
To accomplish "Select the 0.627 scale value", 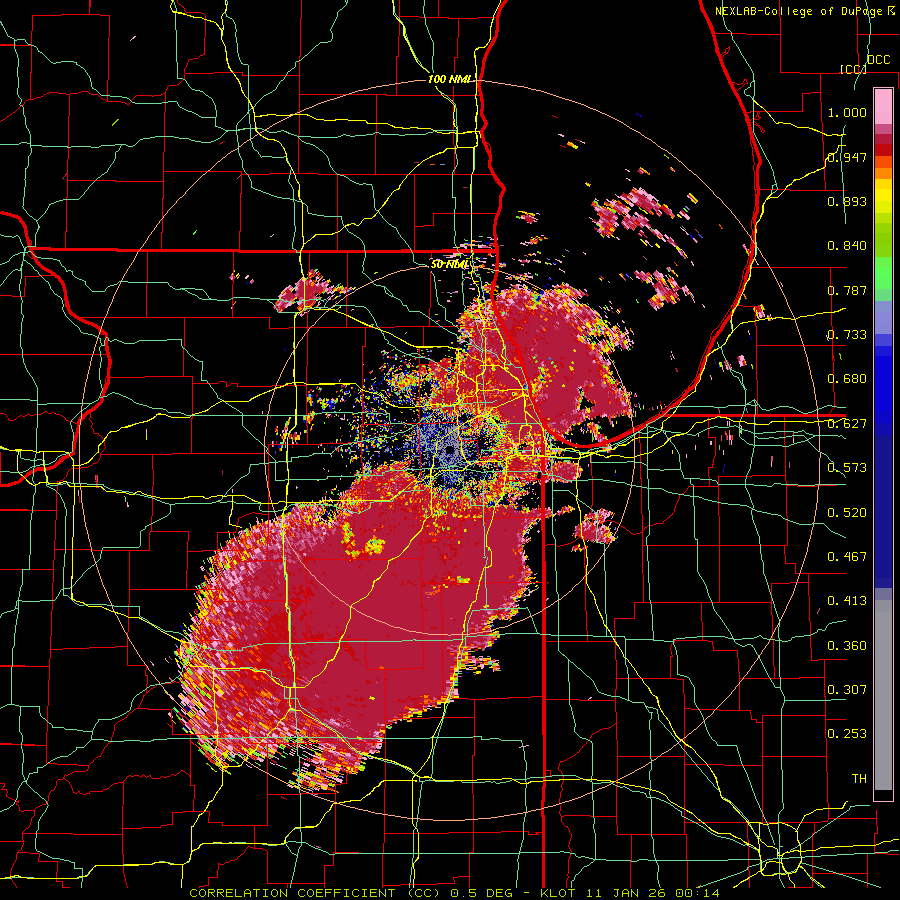I will click(847, 424).
